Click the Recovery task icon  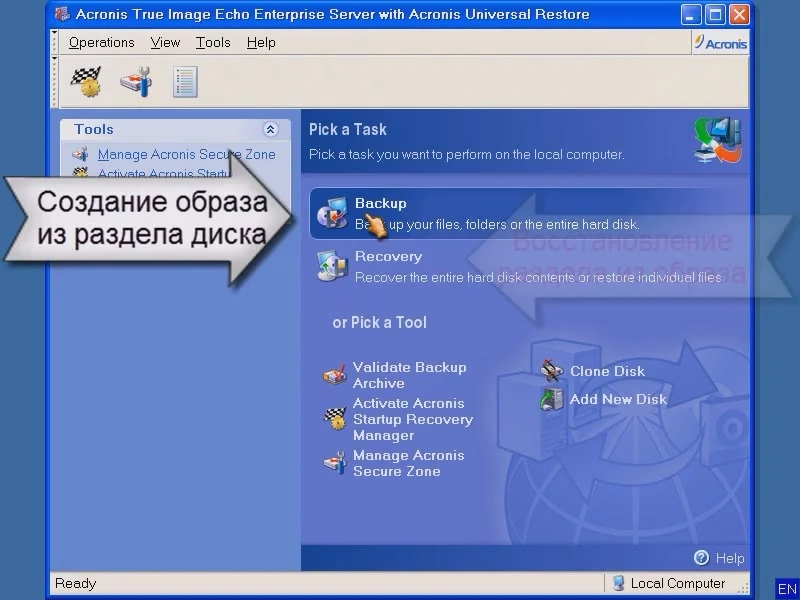coord(332,266)
